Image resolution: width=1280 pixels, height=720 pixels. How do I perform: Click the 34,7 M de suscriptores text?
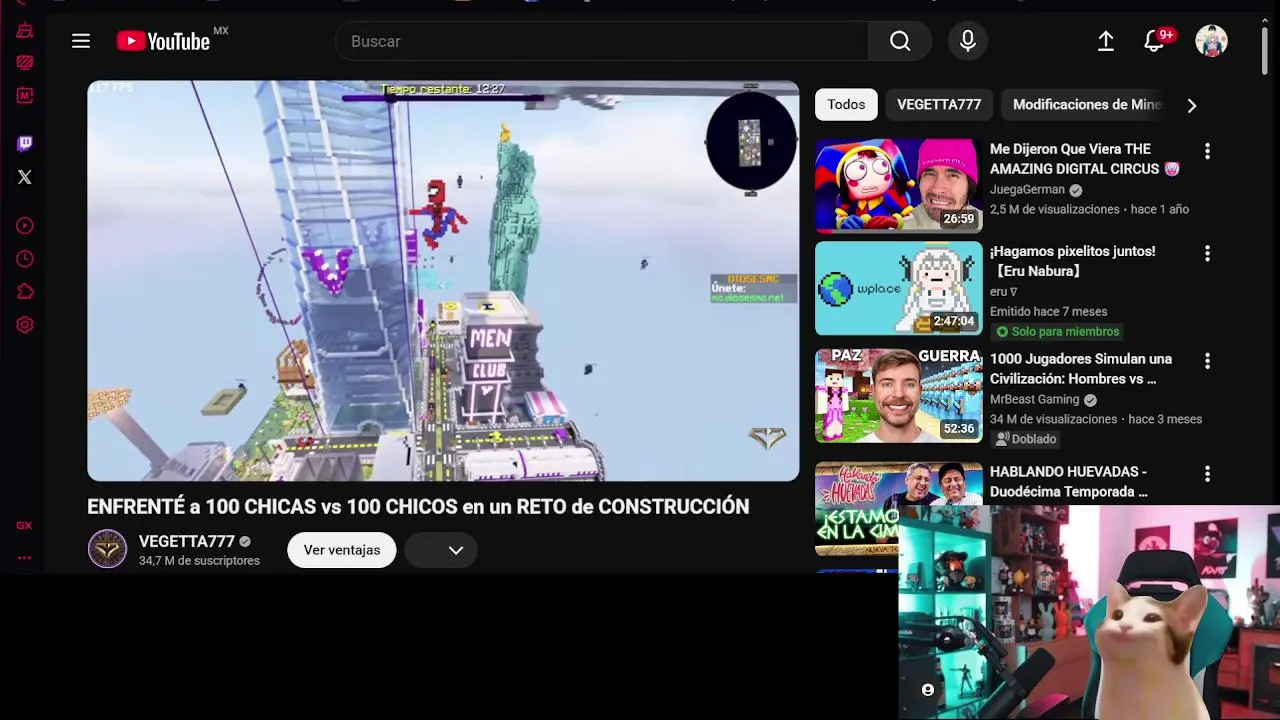[x=199, y=561]
